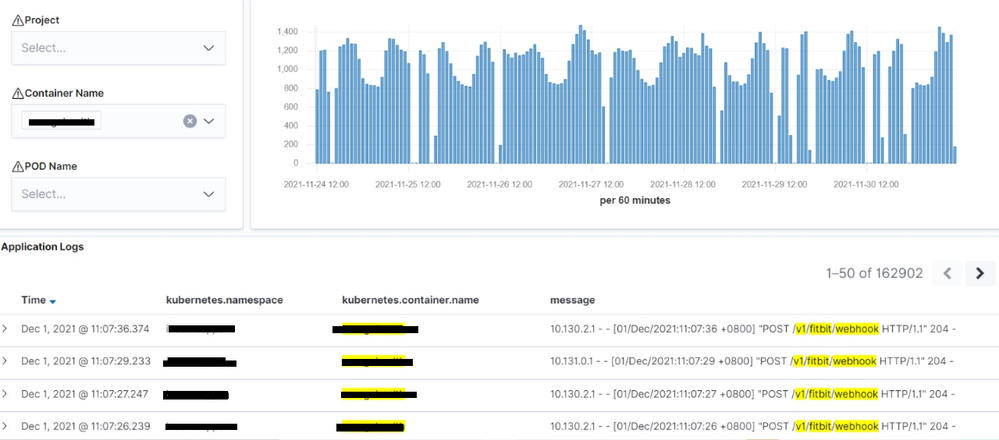Click the warning icon beside POD Name label
This screenshot has height=440, width=999.
(17, 166)
